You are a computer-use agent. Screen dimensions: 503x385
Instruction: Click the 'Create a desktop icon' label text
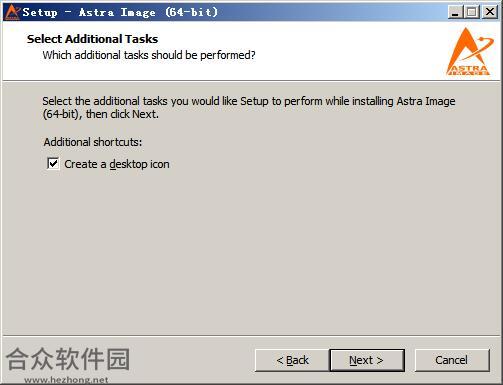click(x=117, y=164)
